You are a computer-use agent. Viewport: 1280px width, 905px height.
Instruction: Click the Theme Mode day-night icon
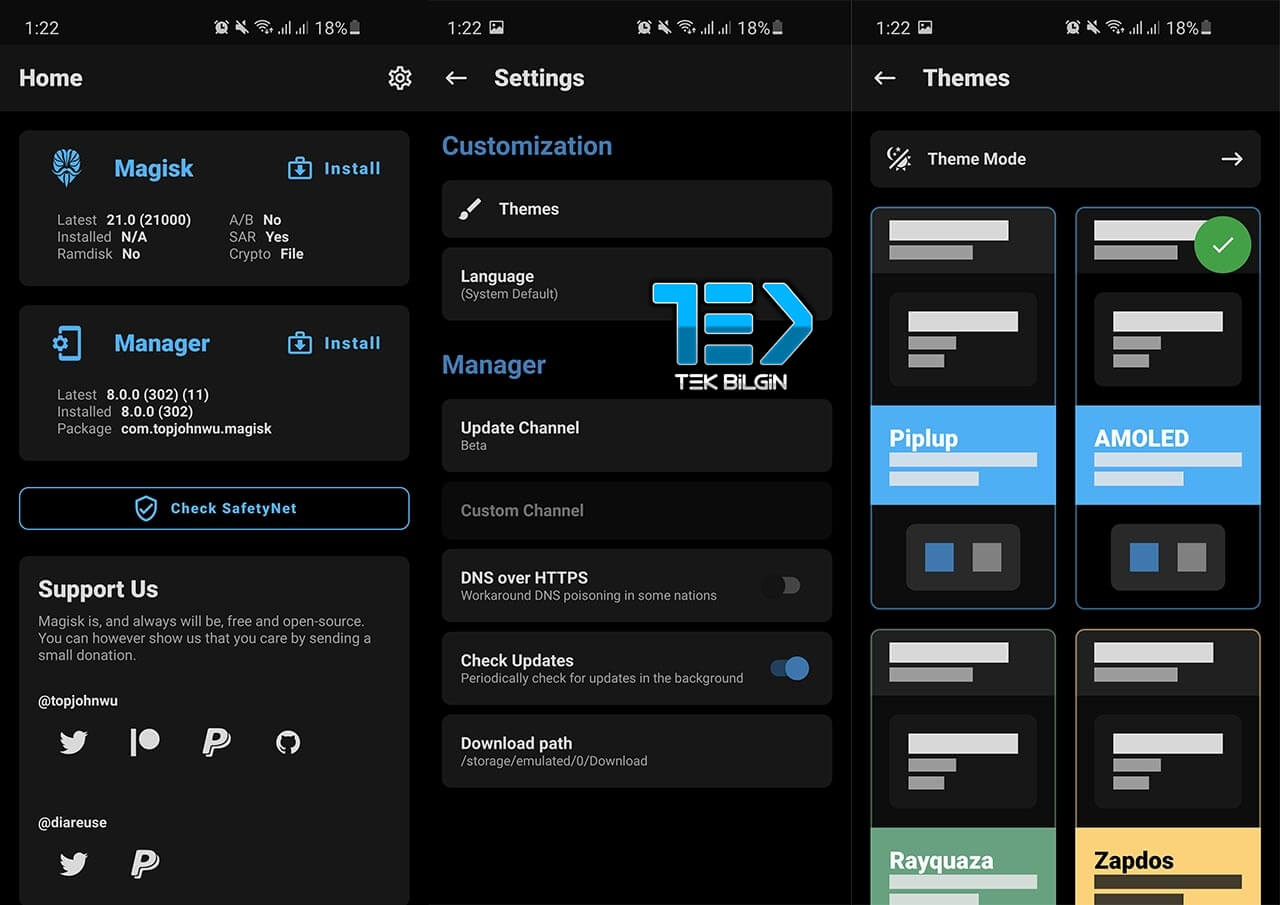pyautogui.click(x=899, y=159)
